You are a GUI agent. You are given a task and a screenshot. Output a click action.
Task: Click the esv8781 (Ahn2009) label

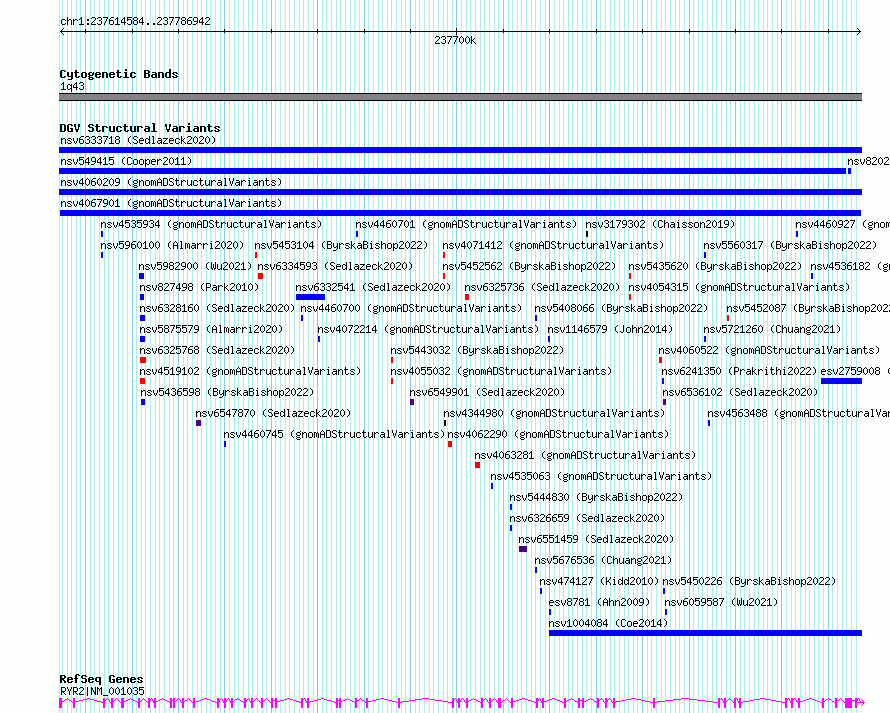pos(599,602)
